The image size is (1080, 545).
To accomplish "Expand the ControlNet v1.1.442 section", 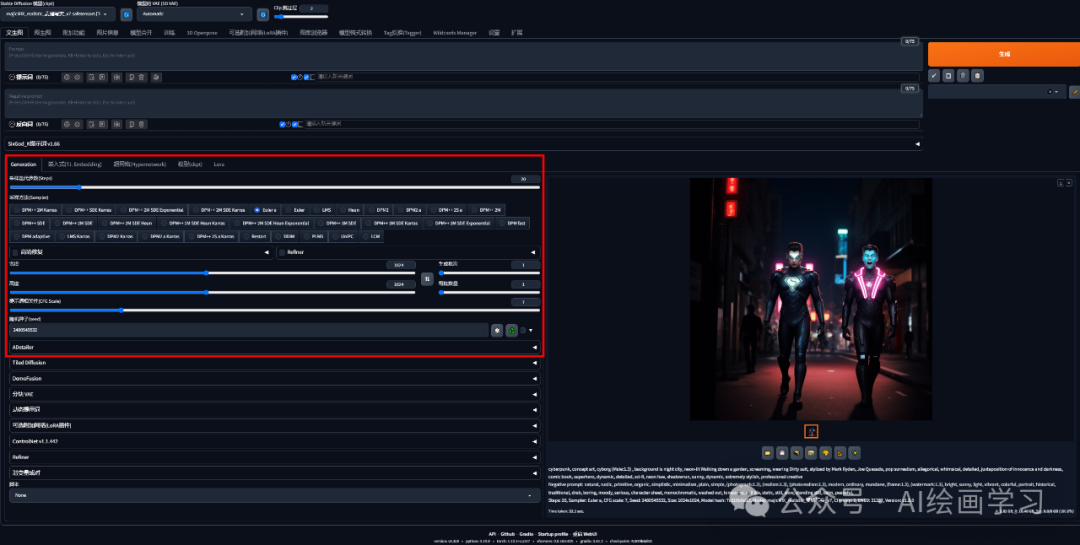I will click(274, 441).
